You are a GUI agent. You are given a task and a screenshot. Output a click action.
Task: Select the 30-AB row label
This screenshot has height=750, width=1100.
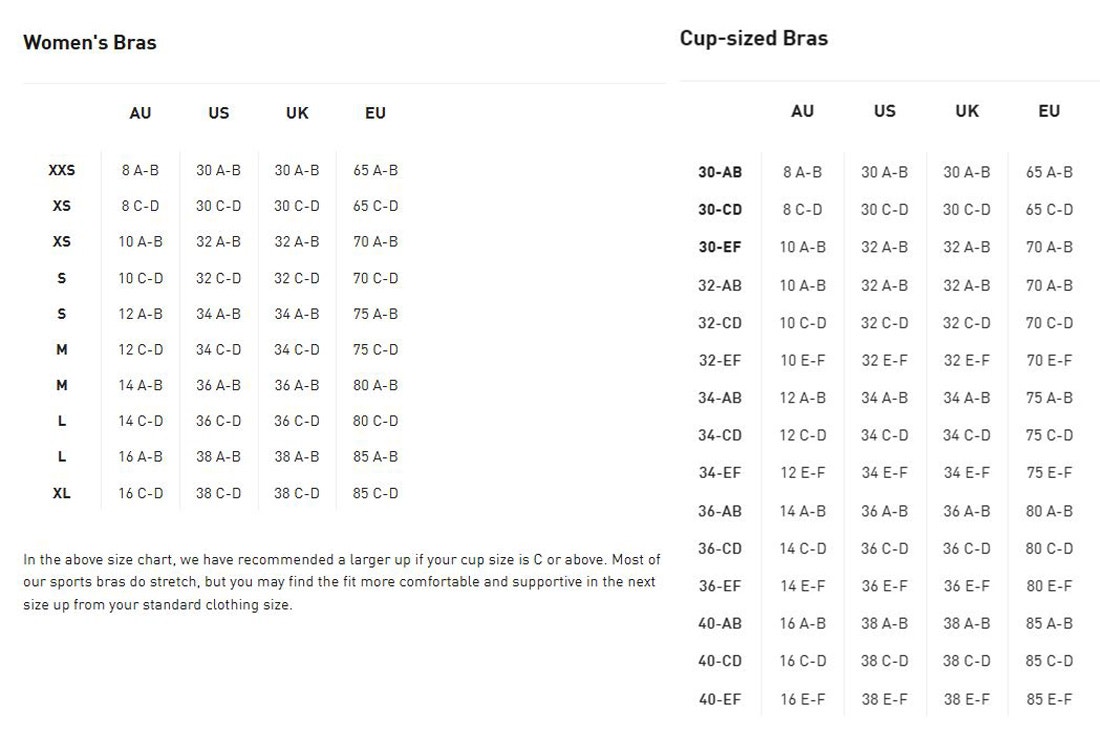(x=720, y=173)
